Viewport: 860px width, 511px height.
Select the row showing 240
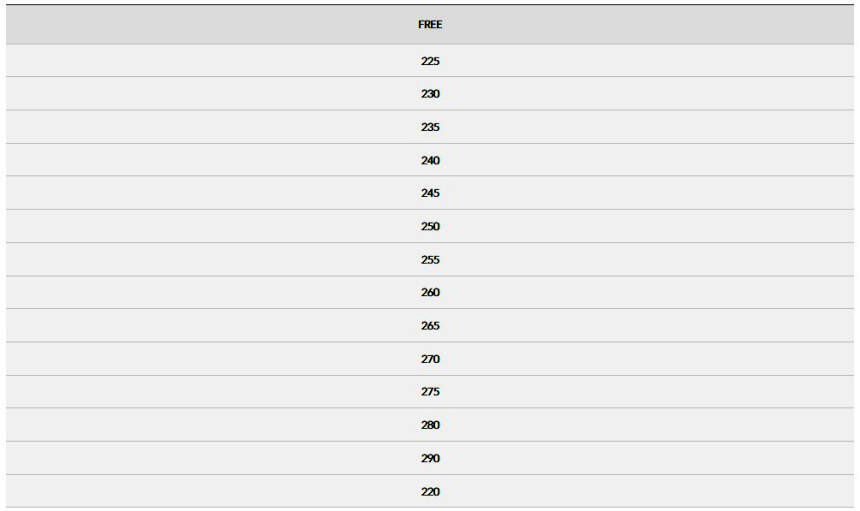[x=430, y=160]
